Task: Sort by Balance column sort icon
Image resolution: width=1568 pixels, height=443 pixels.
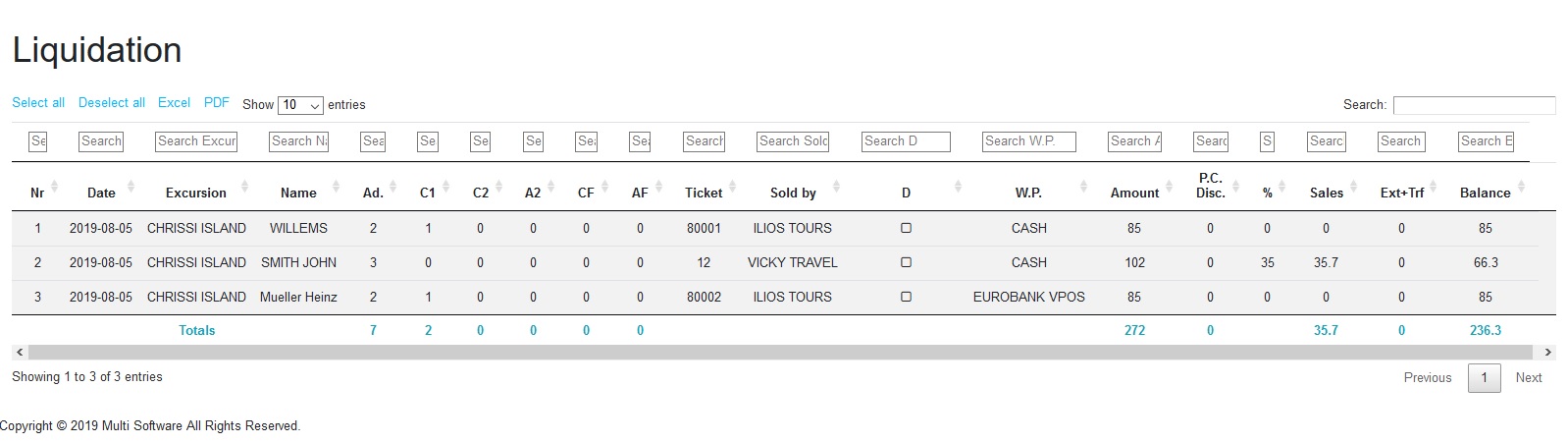Action: tap(1521, 187)
